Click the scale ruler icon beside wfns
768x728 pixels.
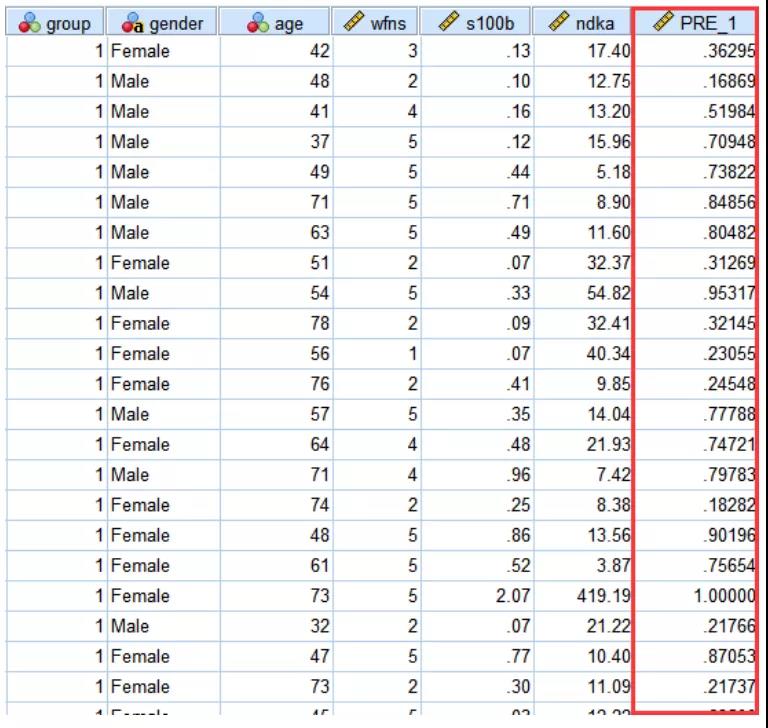pos(354,24)
